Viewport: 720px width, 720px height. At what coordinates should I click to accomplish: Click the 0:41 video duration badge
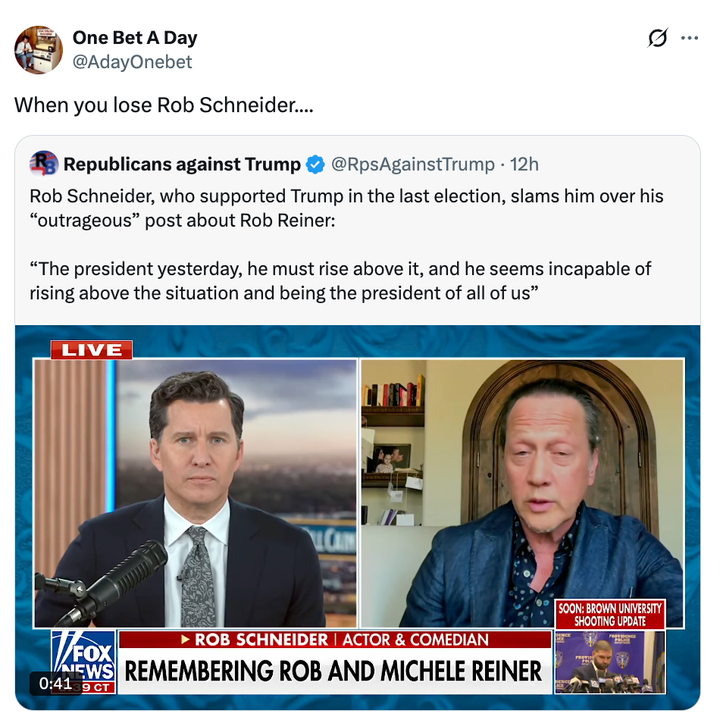pyautogui.click(x=56, y=684)
